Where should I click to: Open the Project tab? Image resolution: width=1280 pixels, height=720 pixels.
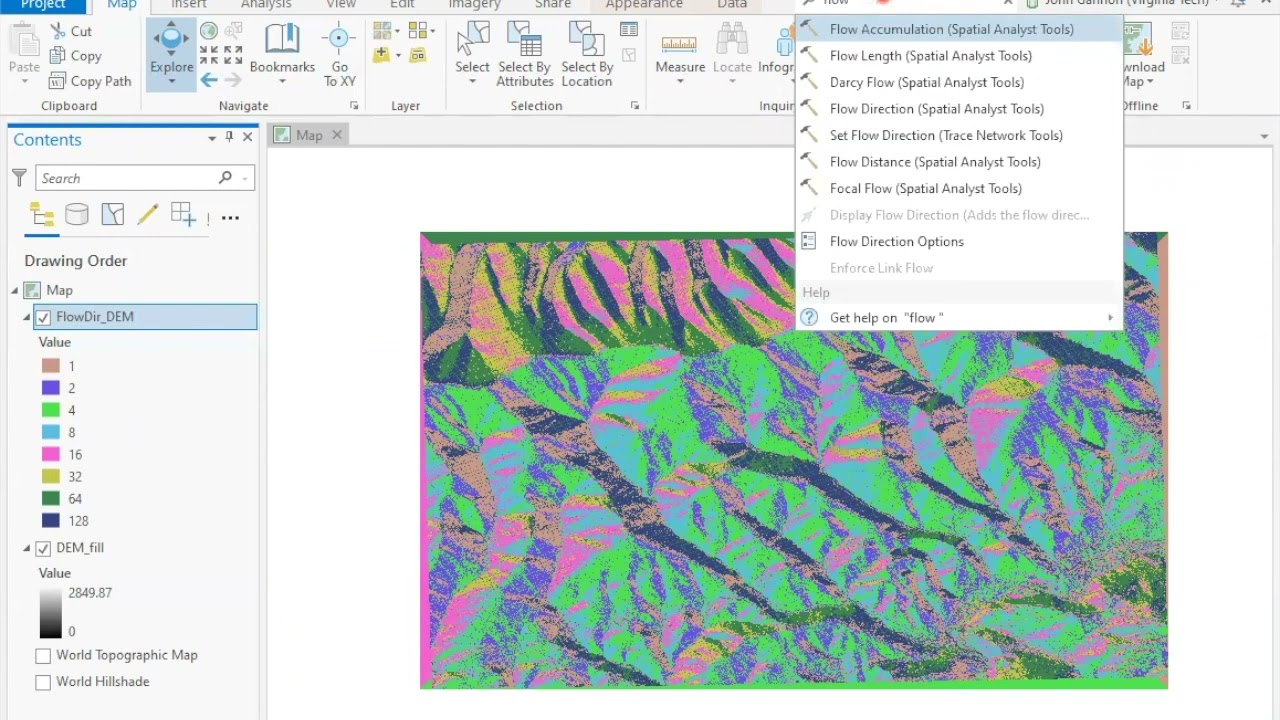point(44,5)
